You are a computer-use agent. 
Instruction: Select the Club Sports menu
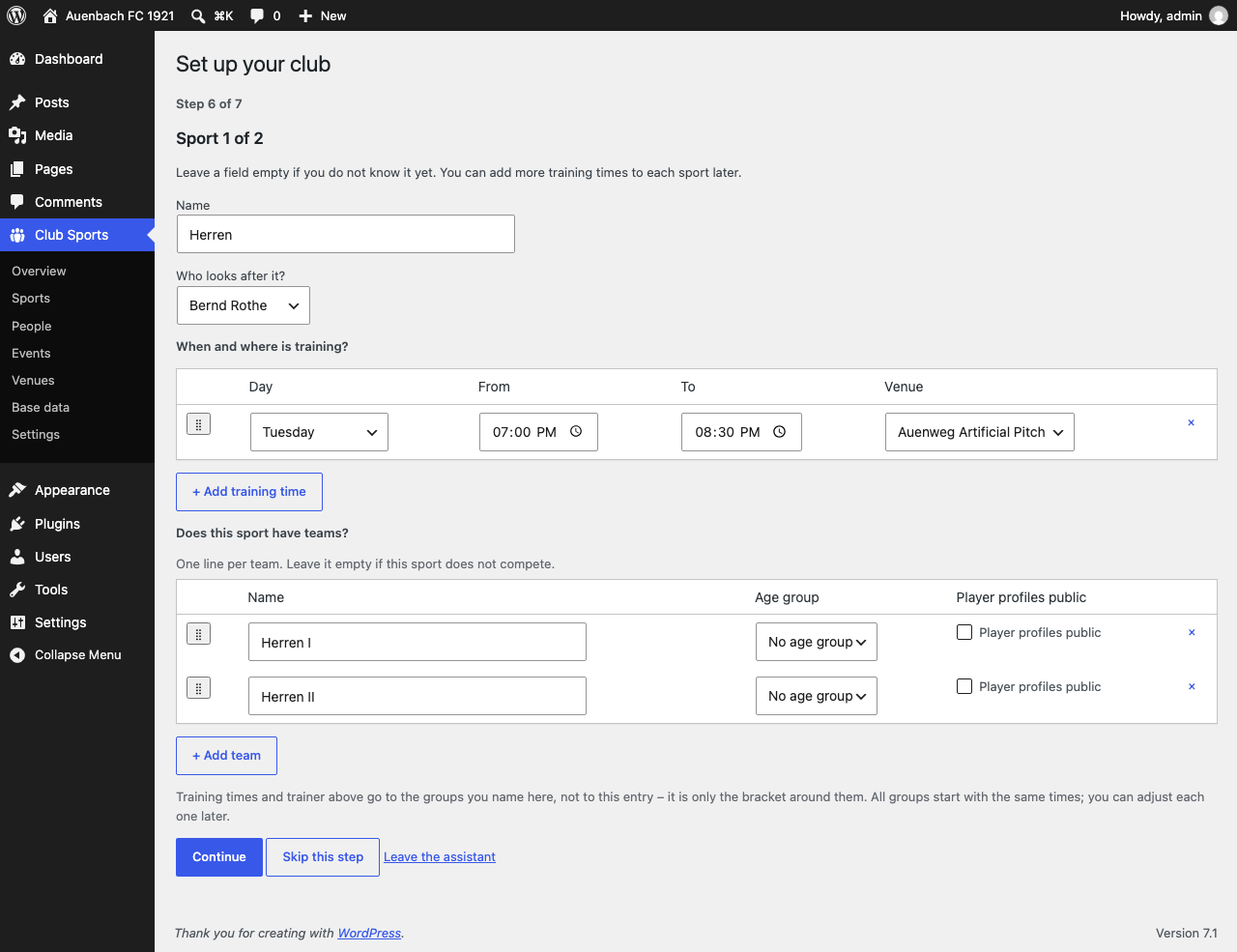(77, 235)
